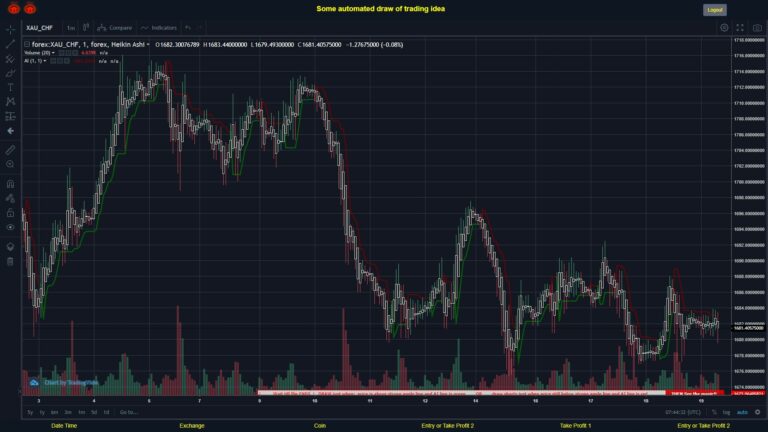Collapse the legend via box before forex:XAU_CHF
This screenshot has width=768, height=432.
pos(27,45)
